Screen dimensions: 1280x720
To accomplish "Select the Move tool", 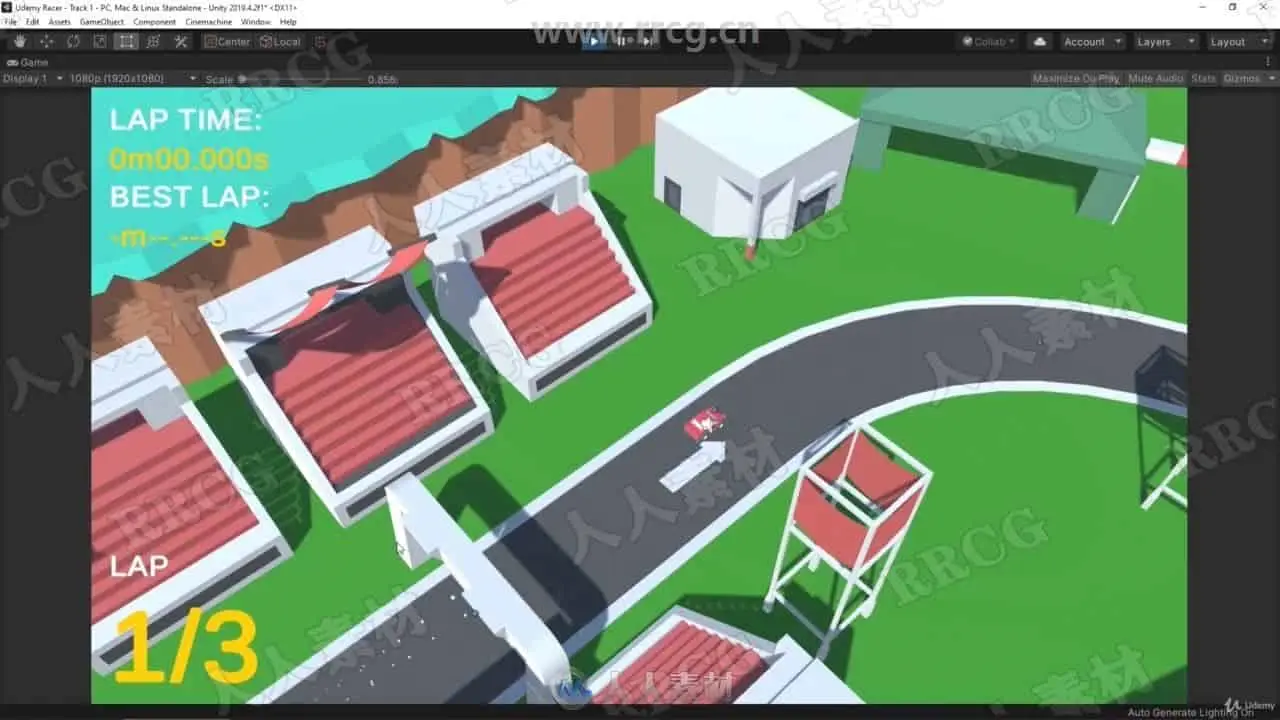I will (47, 42).
